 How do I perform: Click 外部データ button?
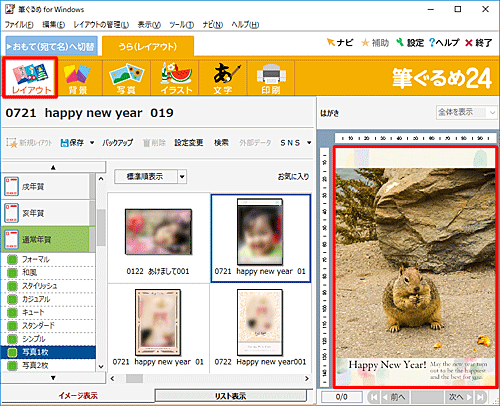click(255, 143)
